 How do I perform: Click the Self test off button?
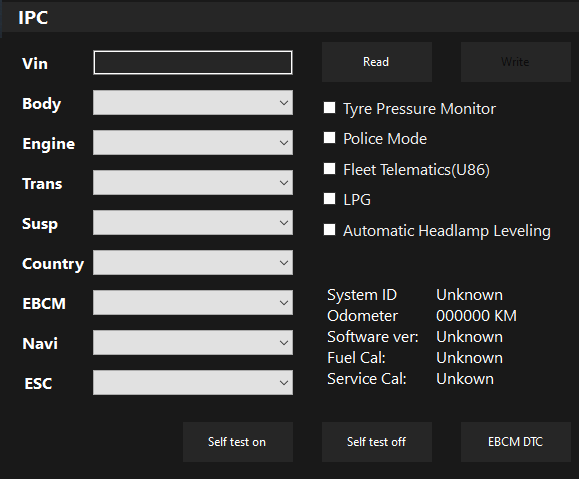coord(377,442)
